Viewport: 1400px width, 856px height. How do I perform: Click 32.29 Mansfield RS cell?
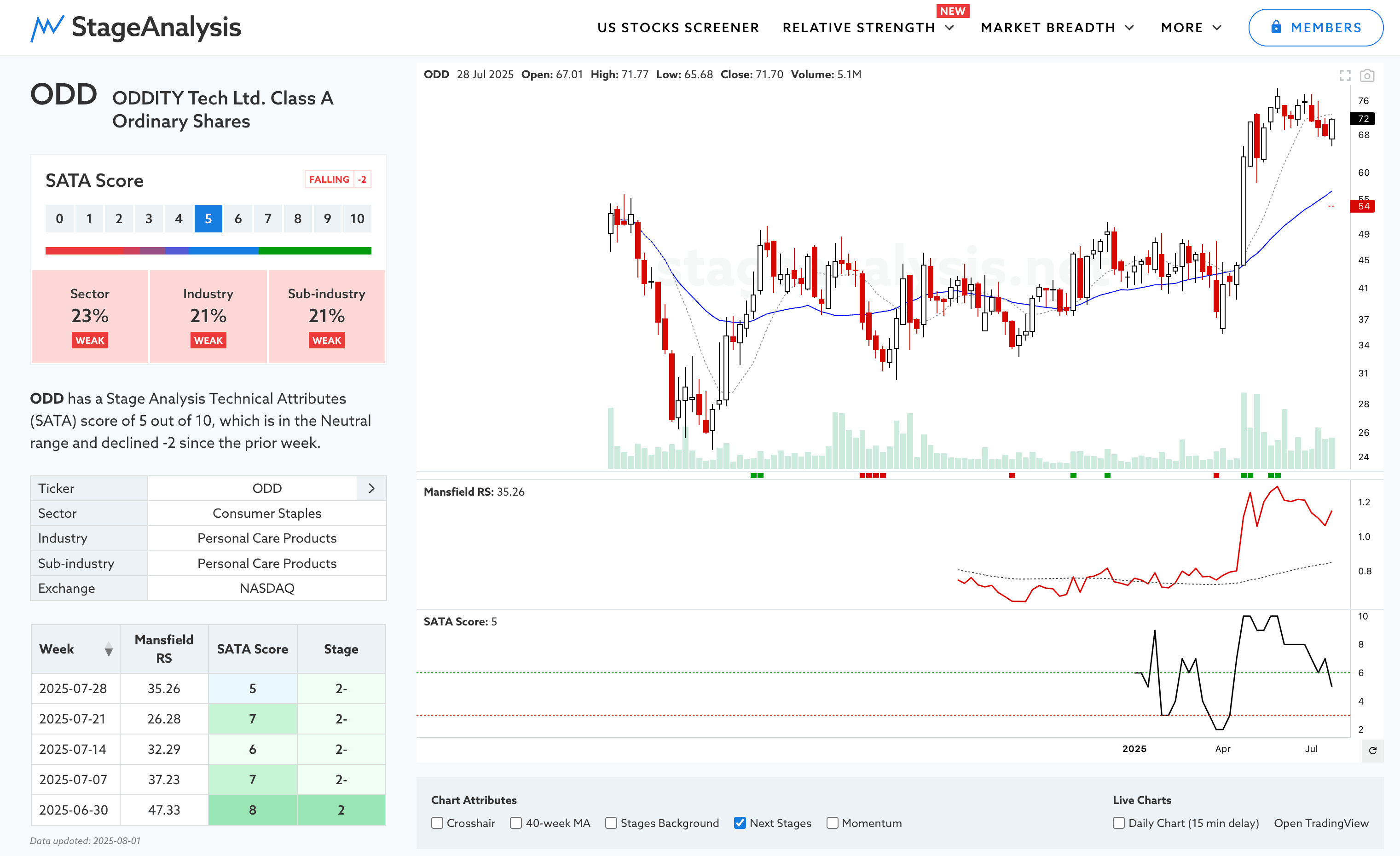coord(164,749)
